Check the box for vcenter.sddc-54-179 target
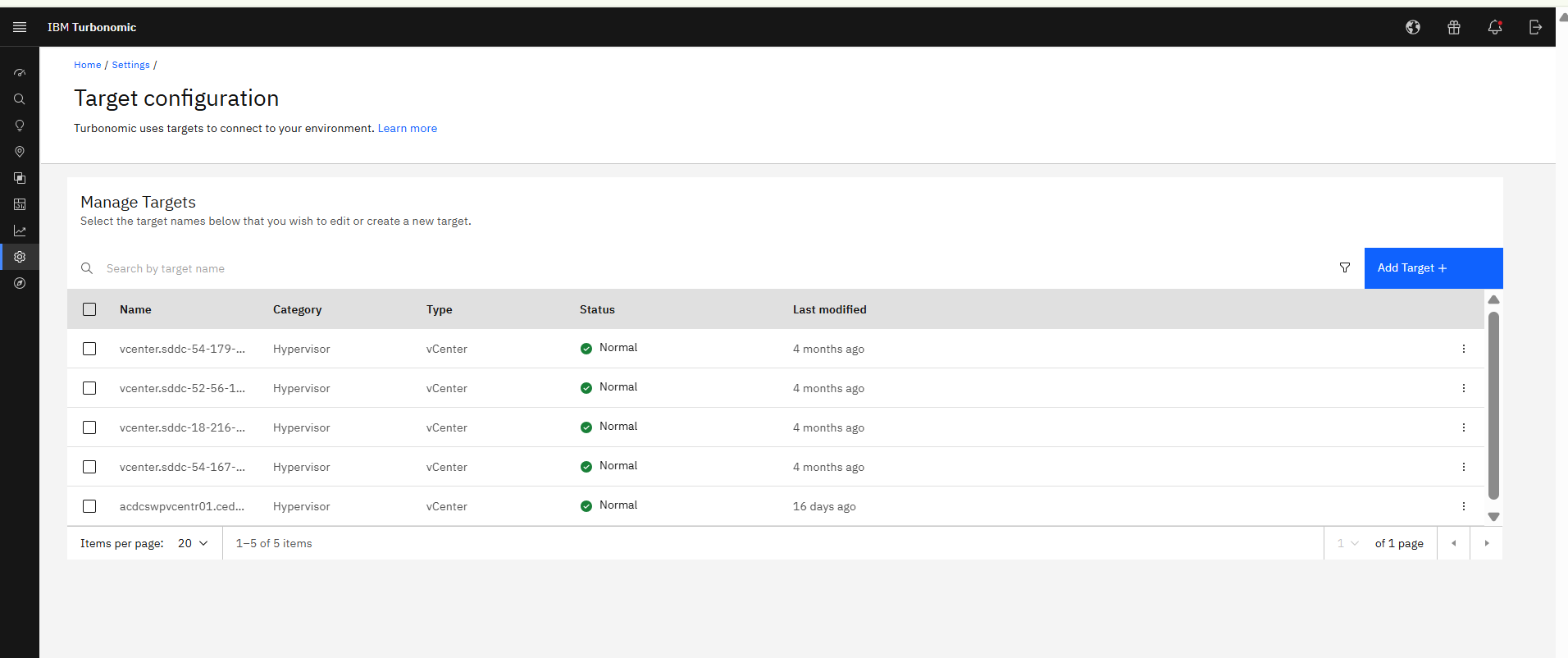 click(x=89, y=349)
